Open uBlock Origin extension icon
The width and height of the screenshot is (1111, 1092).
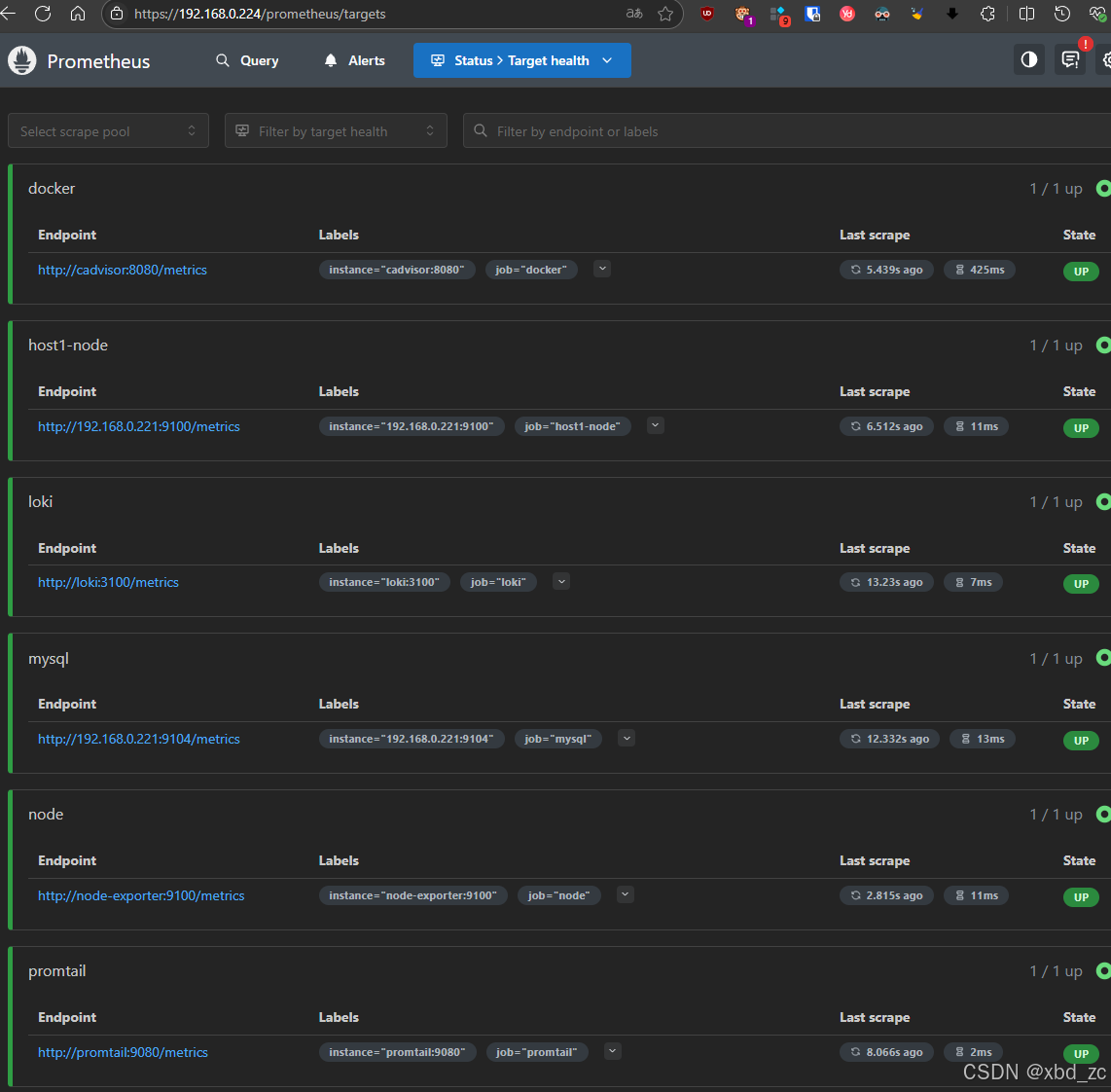click(x=707, y=14)
